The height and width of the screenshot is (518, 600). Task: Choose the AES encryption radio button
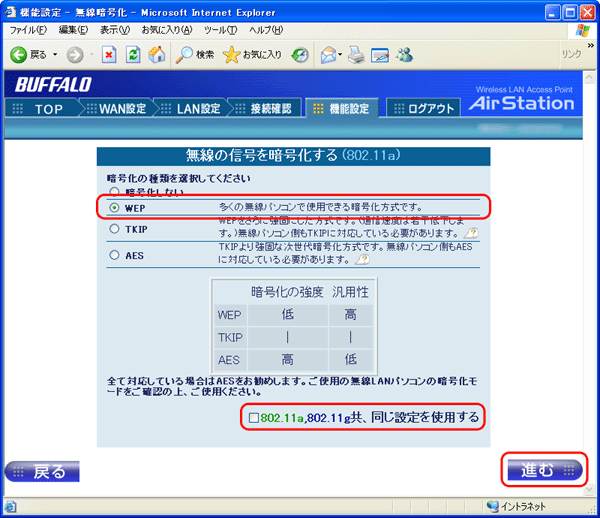(115, 256)
